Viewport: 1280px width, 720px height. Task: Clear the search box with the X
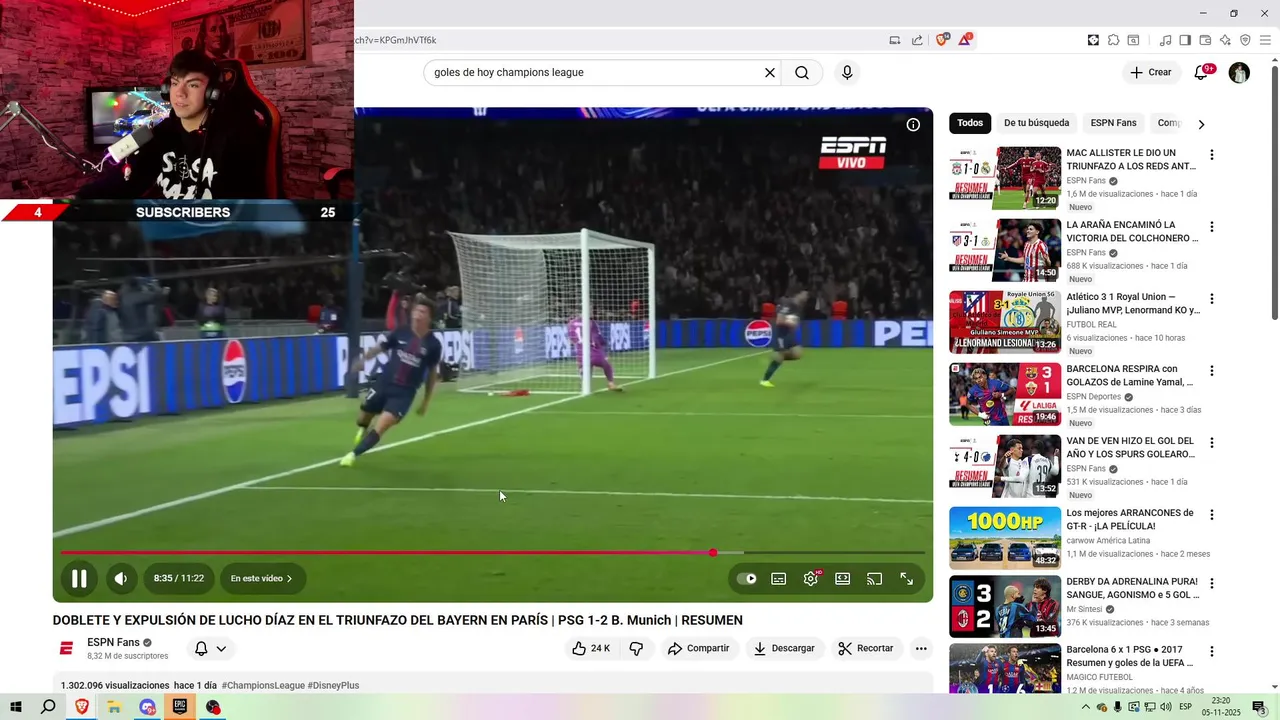(770, 72)
